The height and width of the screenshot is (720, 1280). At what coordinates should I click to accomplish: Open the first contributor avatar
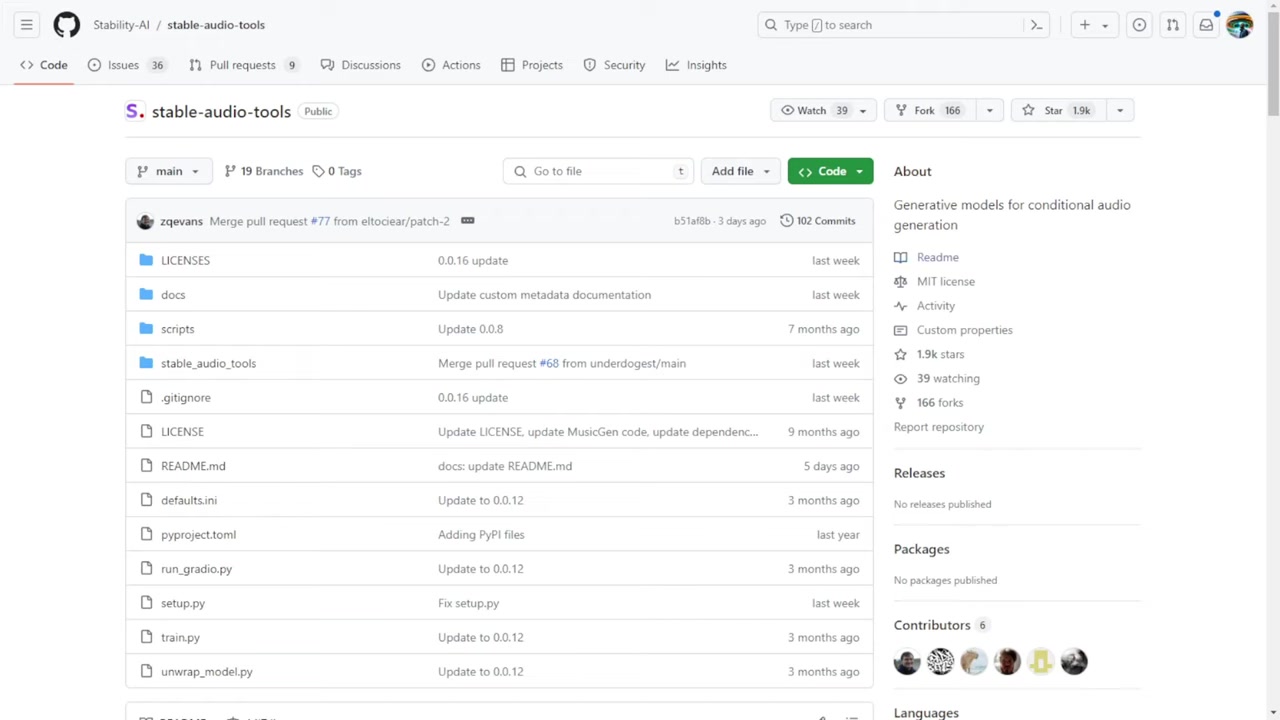(x=907, y=662)
